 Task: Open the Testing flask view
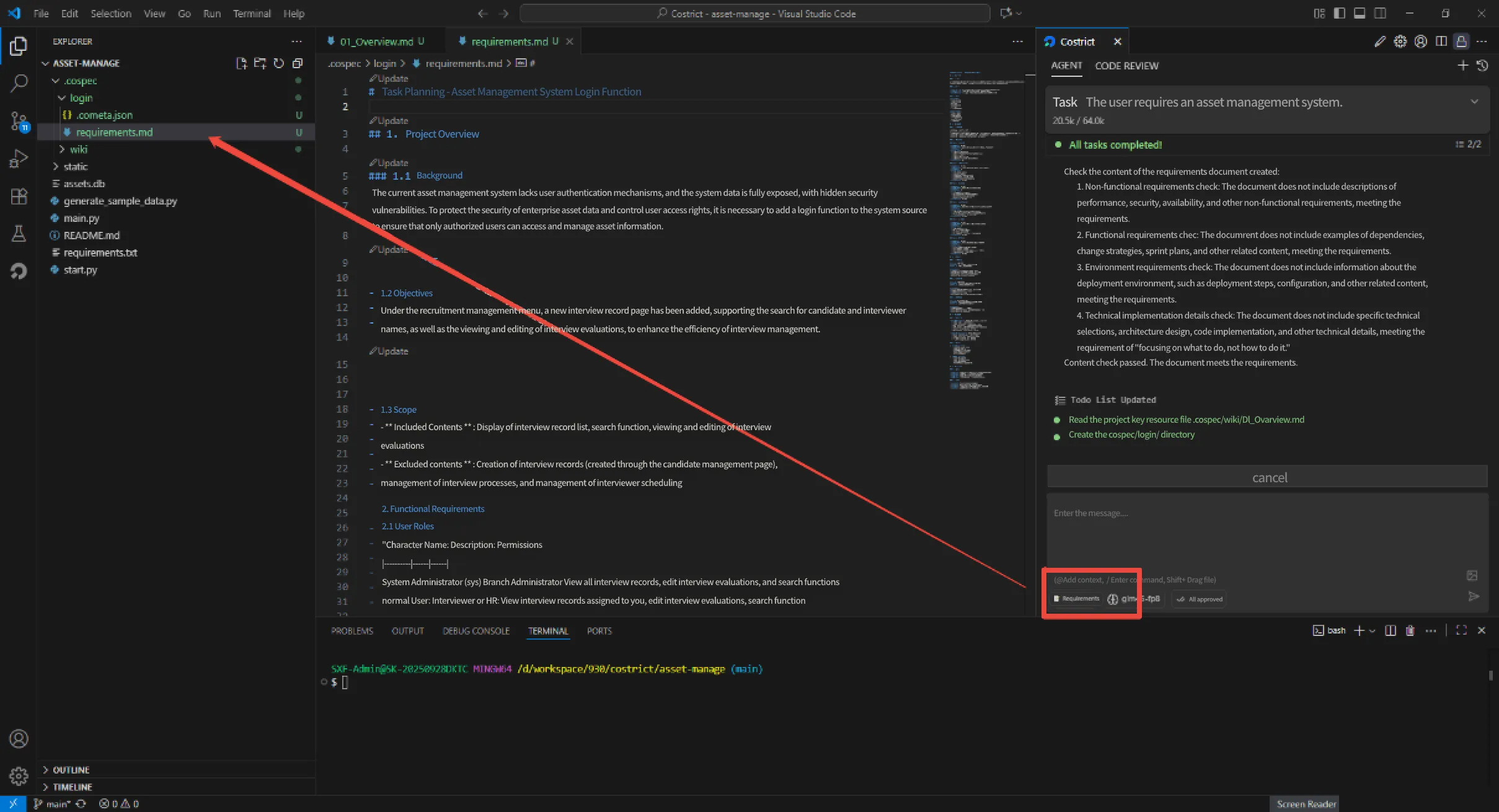point(19,233)
